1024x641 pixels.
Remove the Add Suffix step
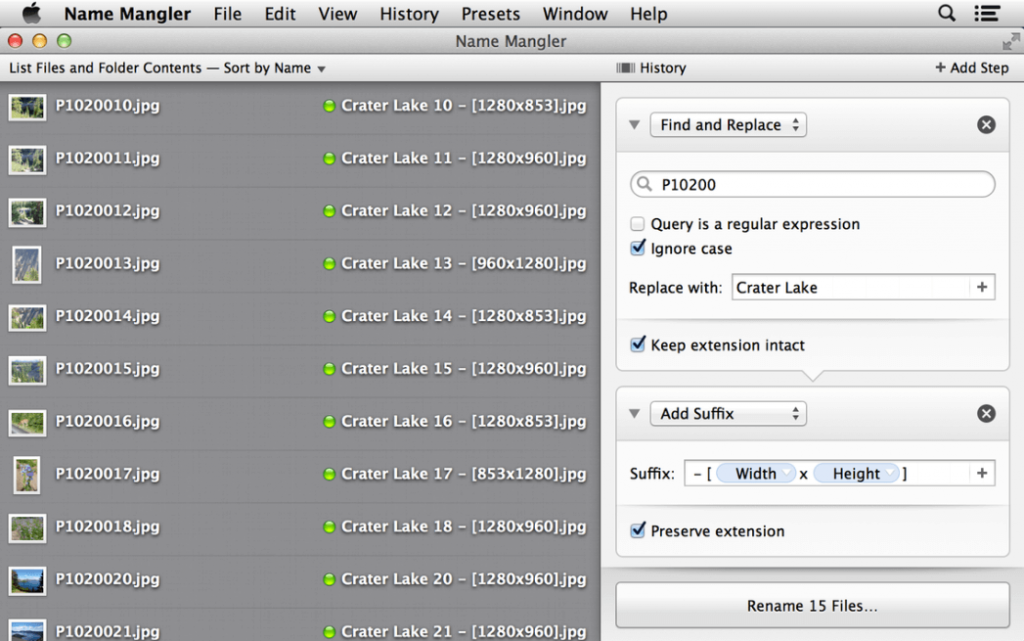(x=986, y=414)
